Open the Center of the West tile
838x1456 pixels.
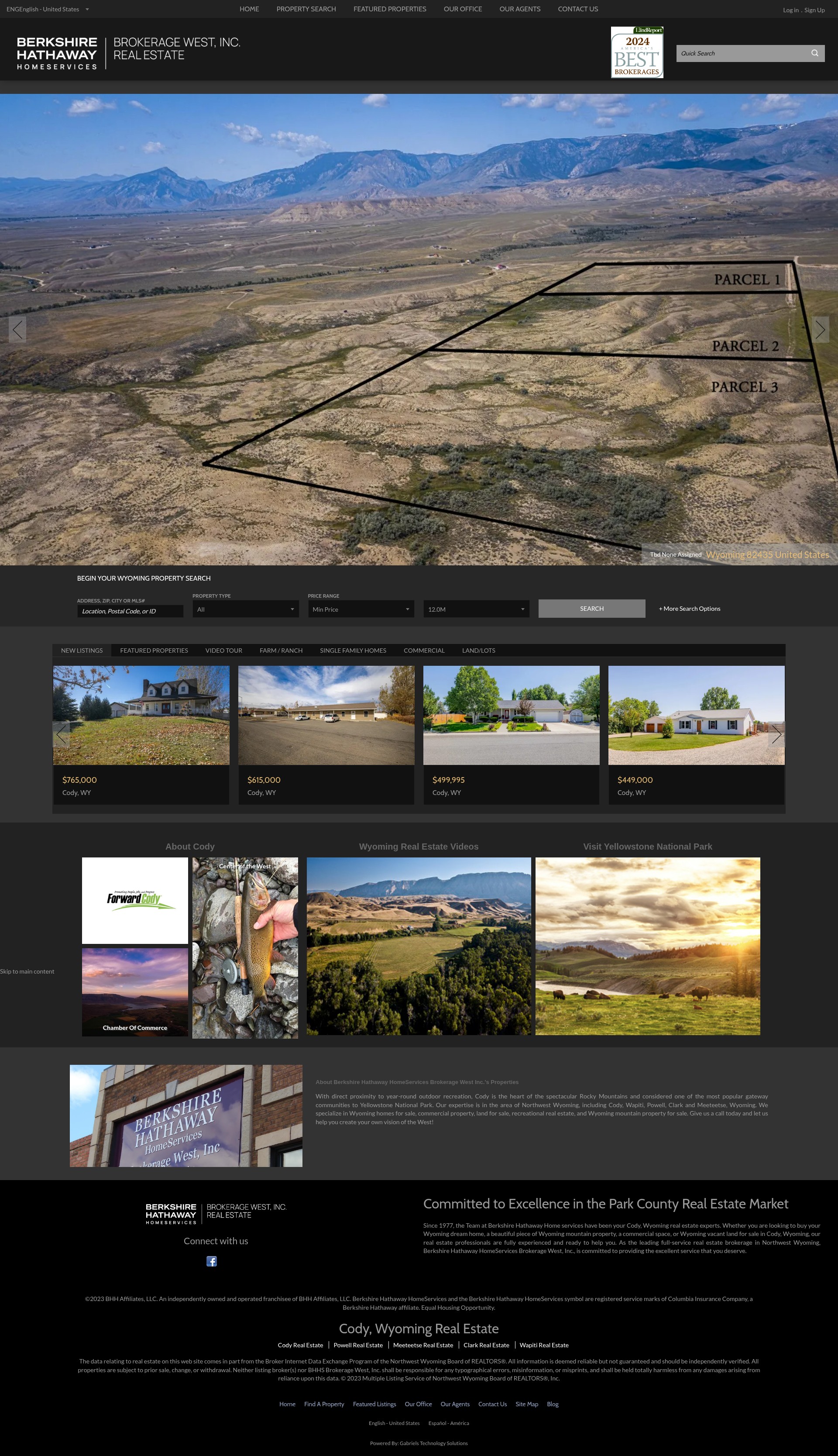[245, 948]
